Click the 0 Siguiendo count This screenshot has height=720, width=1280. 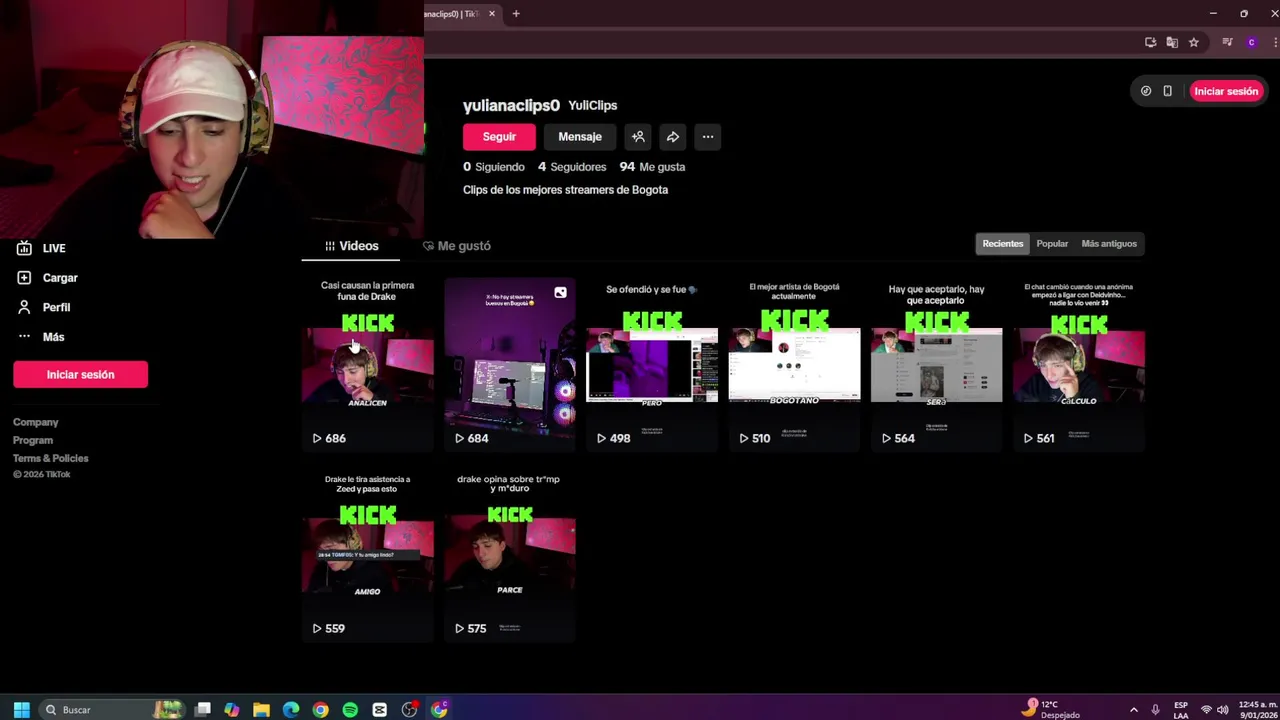(494, 167)
